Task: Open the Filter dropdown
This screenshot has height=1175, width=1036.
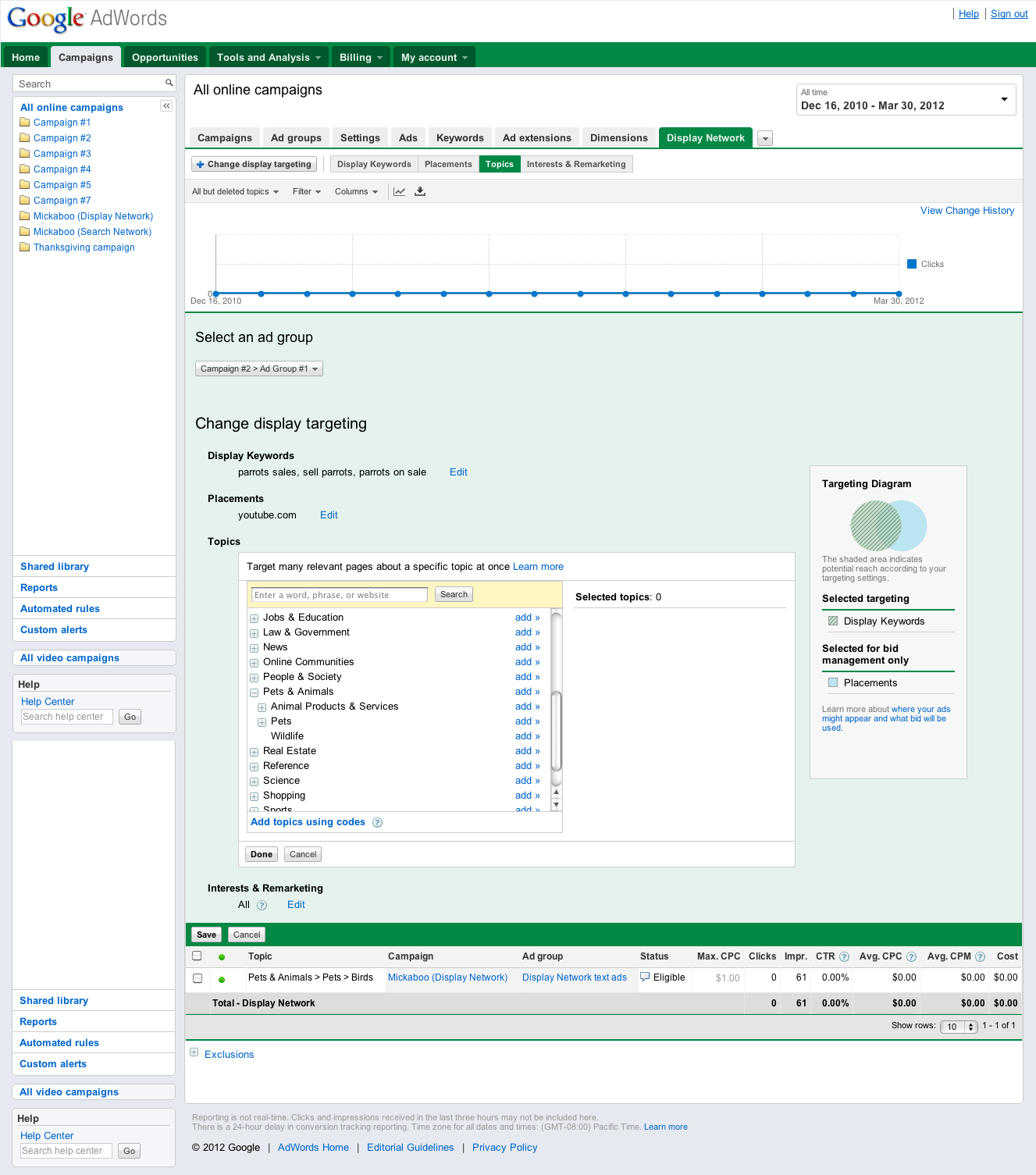Action: pyautogui.click(x=306, y=192)
